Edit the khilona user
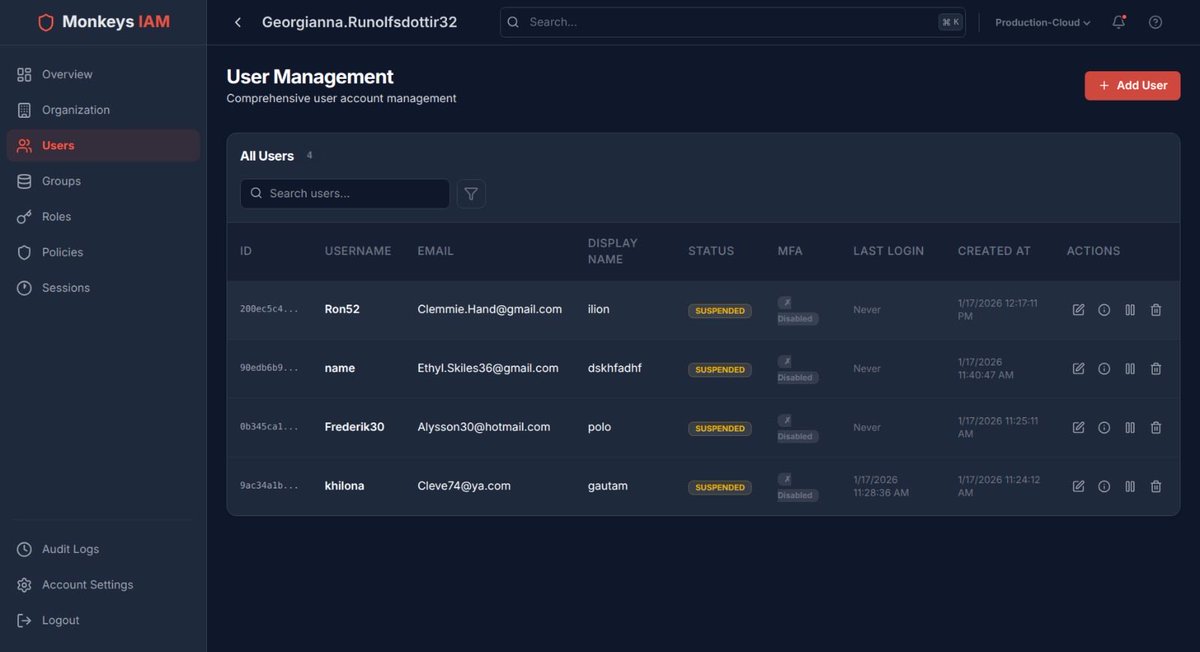The height and width of the screenshot is (652, 1200). point(1078,487)
